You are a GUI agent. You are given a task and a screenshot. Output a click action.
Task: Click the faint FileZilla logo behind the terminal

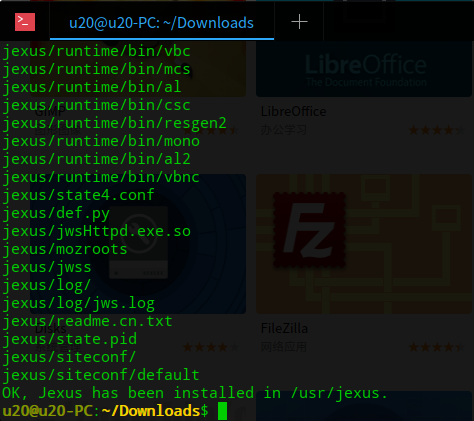[309, 230]
